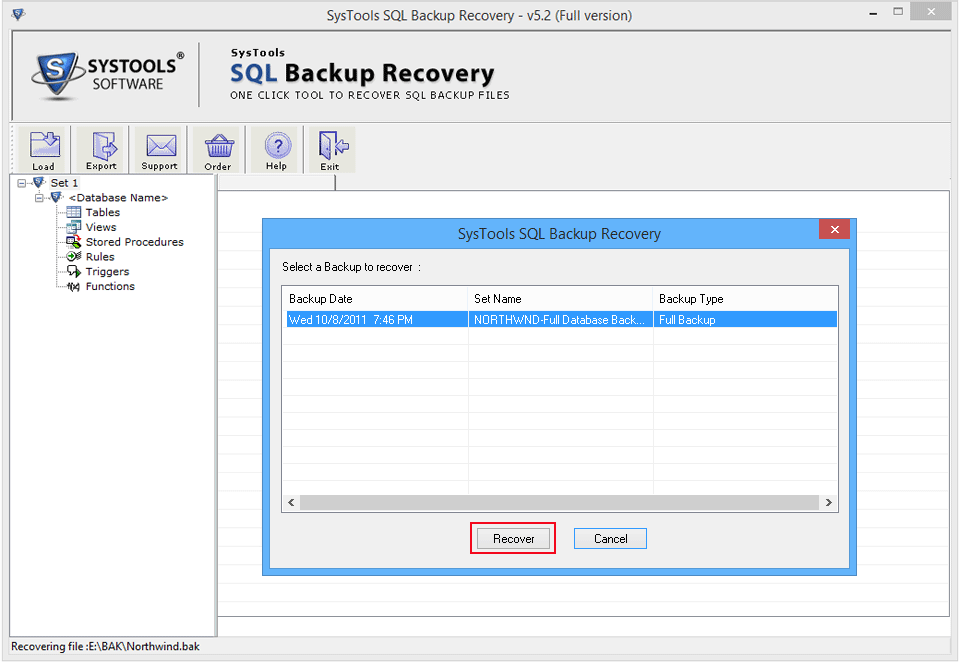Click the Export toolbar icon
Viewport: 960px width, 665px height.
(101, 149)
